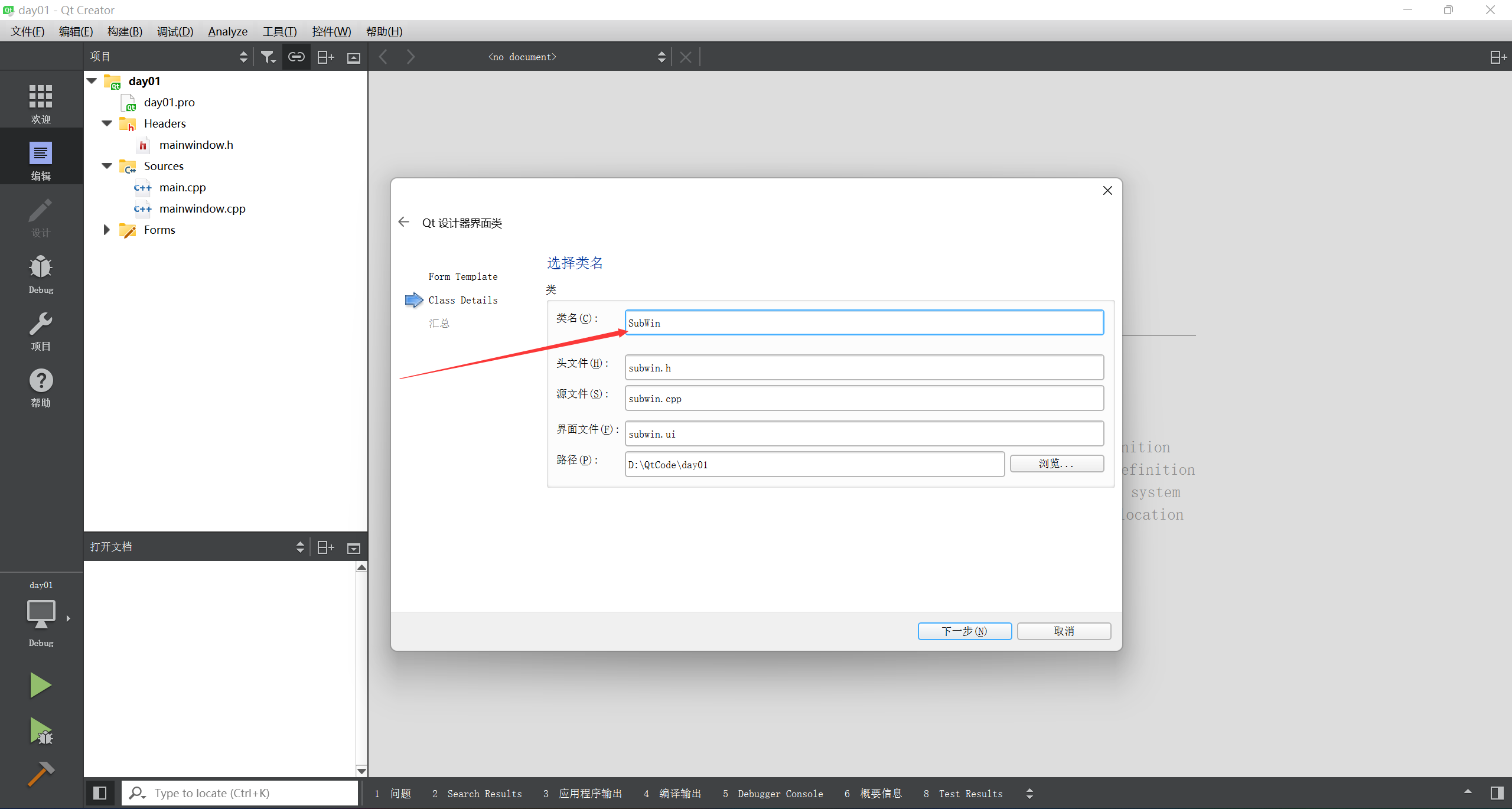This screenshot has height=809, width=1512.
Task: Start debugging with run-bug icon
Action: [40, 731]
